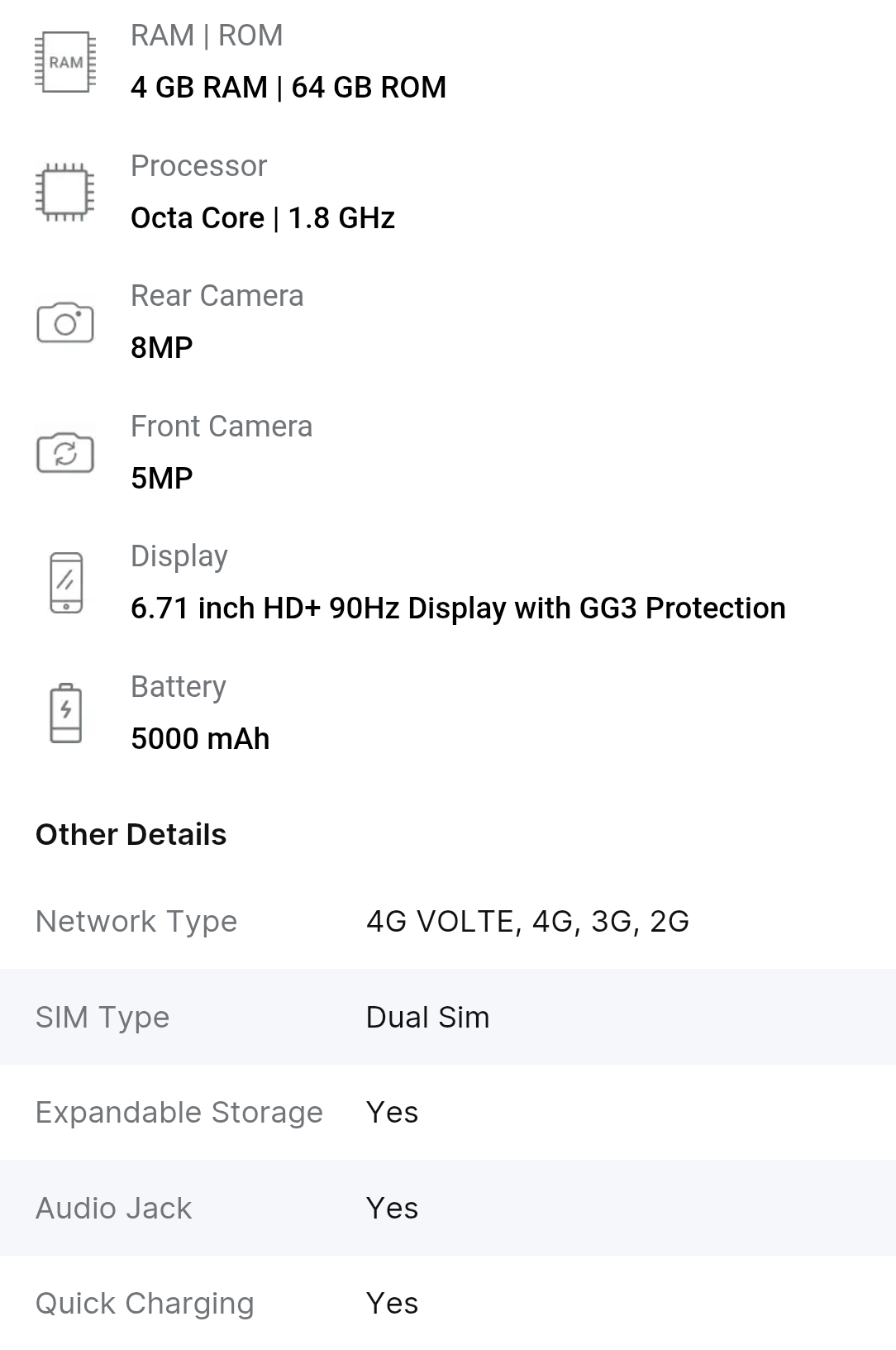Click the Dual Sim value
Screen dimensions: 896x1350
[x=427, y=1018]
